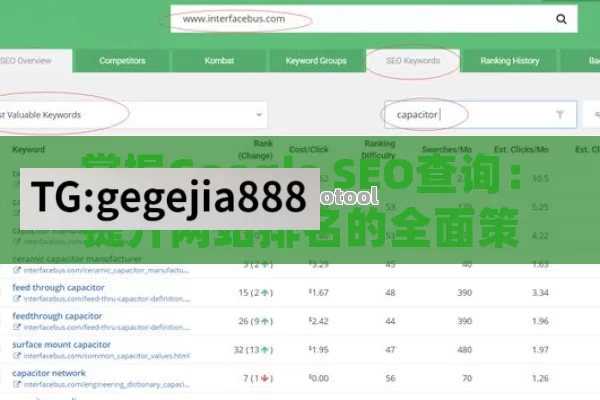Screen dimensions: 600x400
Task: Click green up arrow in feedthrough capacitor rank
Action: point(264,321)
